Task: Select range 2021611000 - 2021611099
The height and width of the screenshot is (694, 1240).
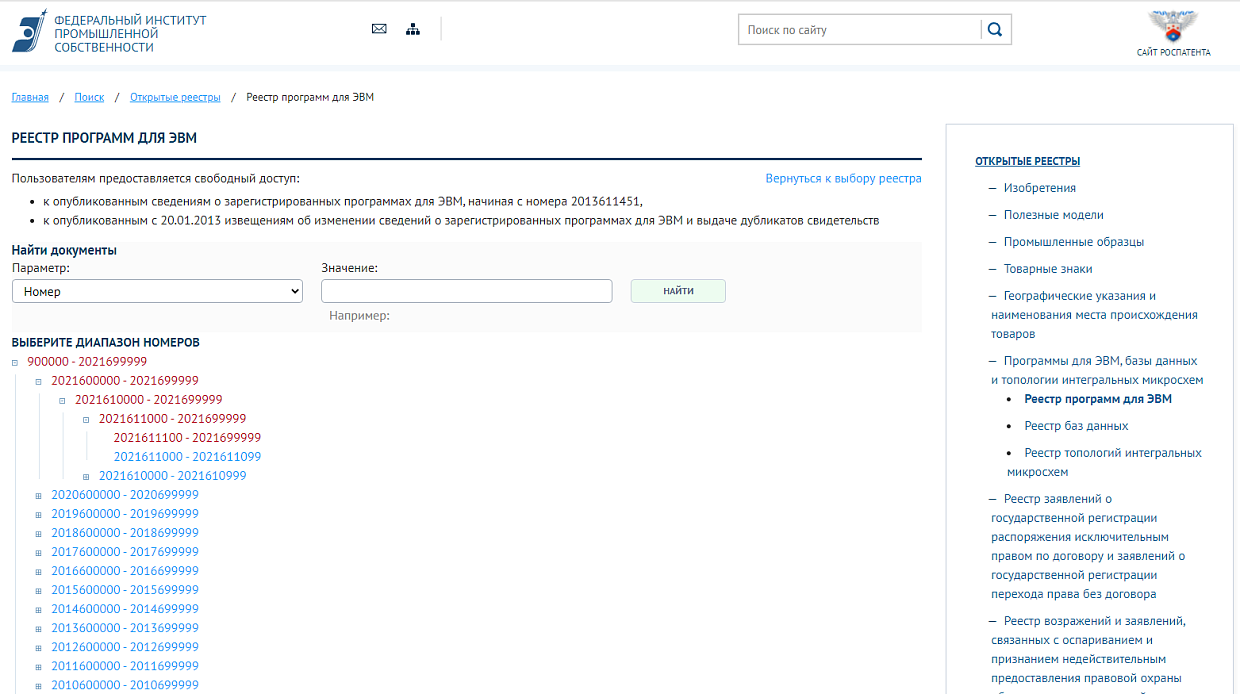Action: pos(187,457)
